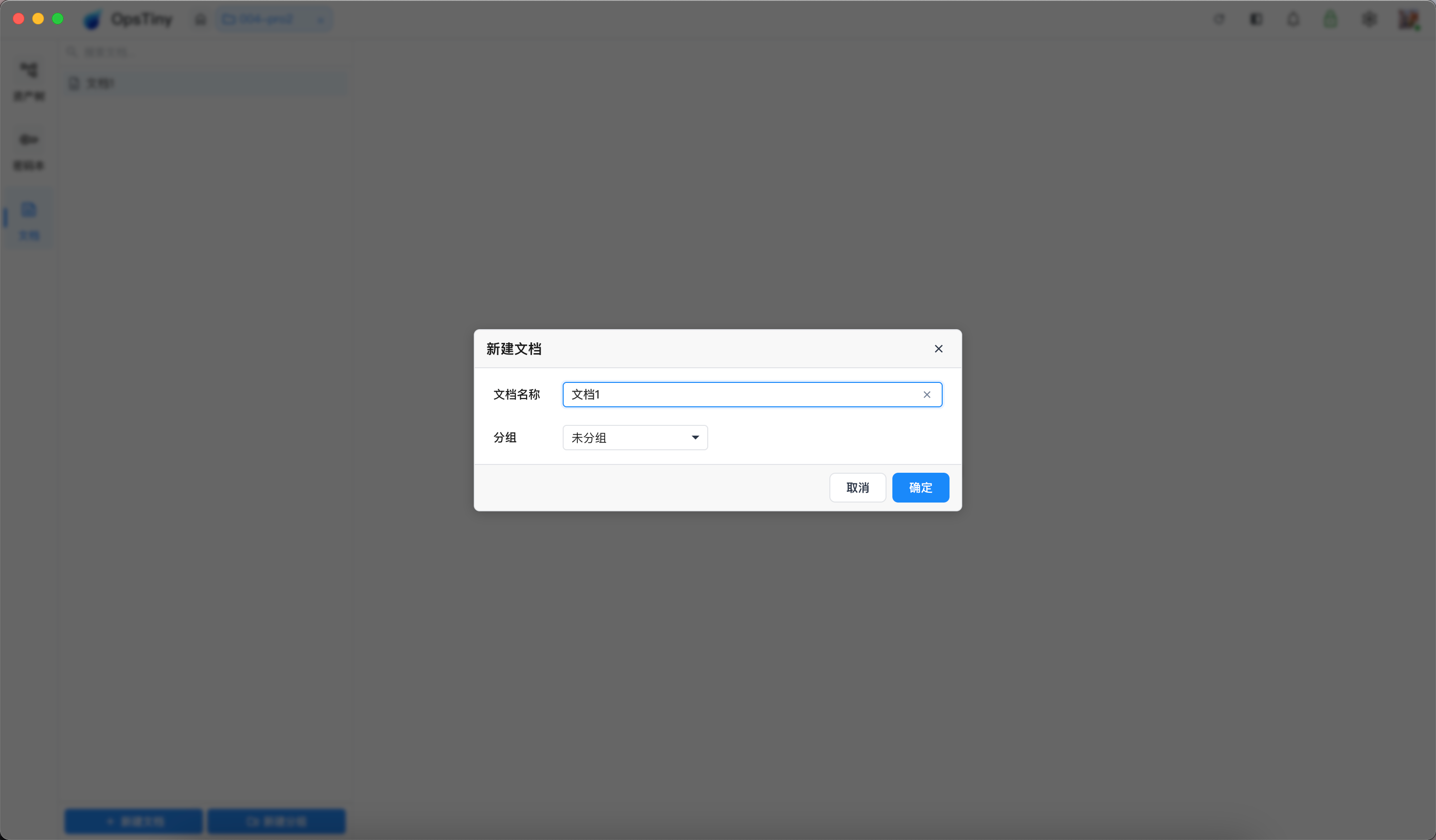
Task: Click the user avatar in the top bar
Action: click(1409, 20)
